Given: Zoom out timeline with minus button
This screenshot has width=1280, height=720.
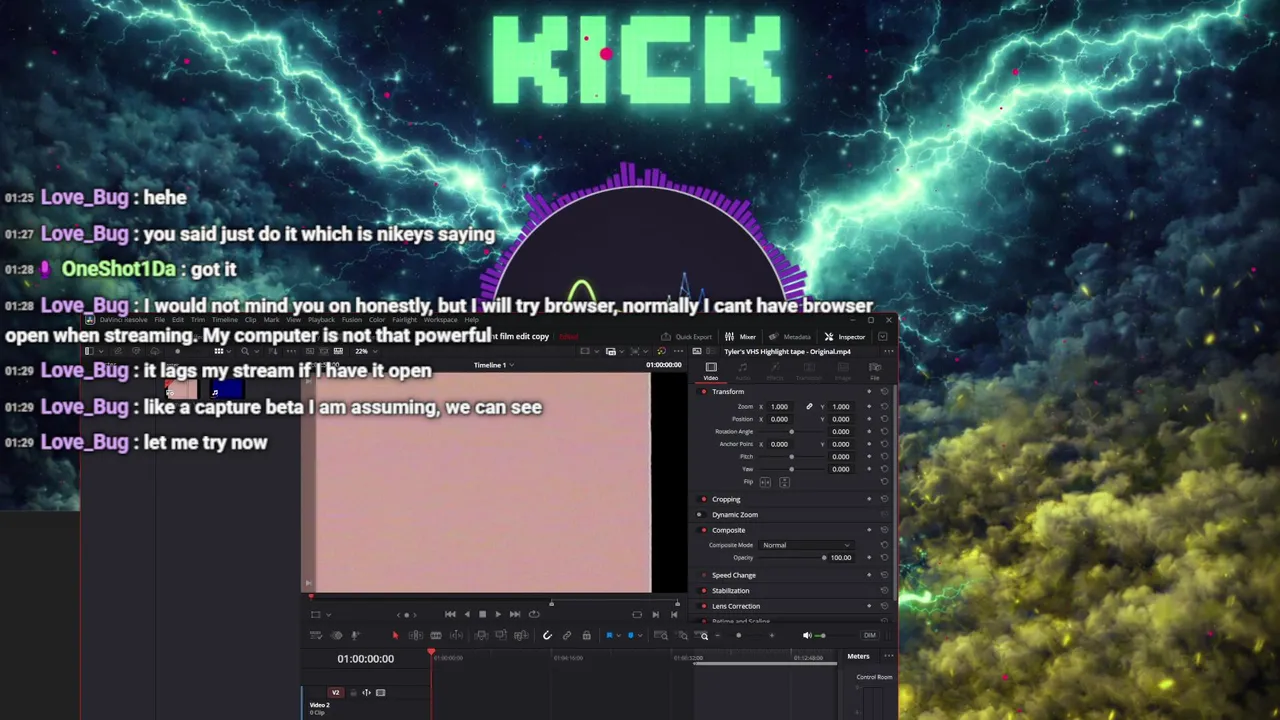Looking at the screenshot, I should click(x=717, y=635).
